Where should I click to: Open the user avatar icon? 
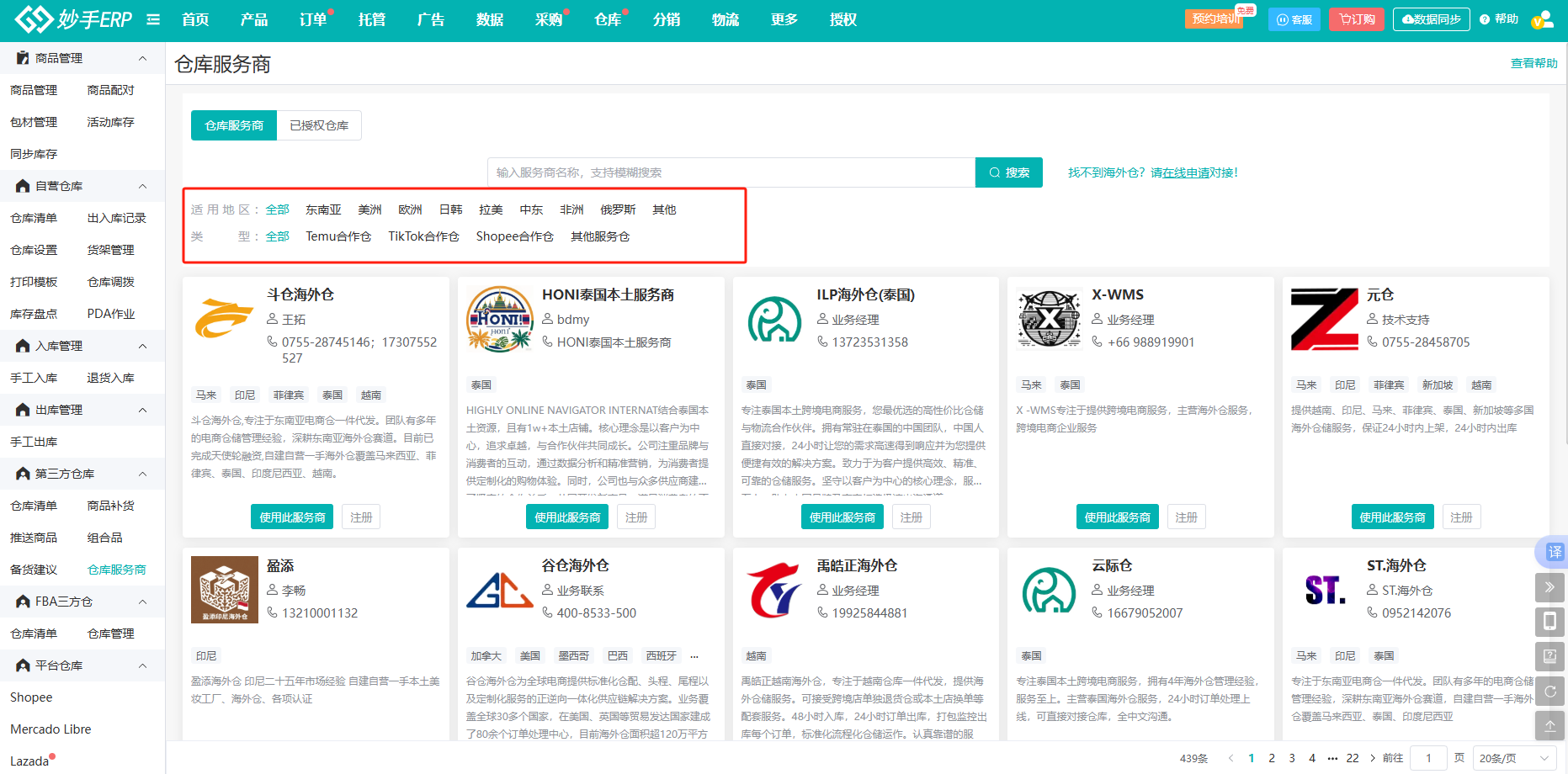tap(1543, 19)
